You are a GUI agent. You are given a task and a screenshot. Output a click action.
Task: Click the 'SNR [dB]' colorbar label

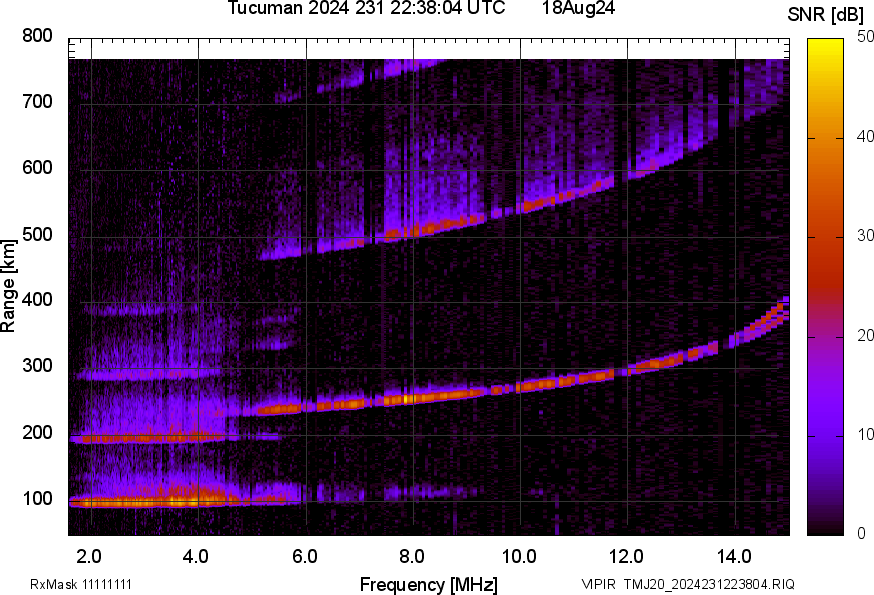click(825, 14)
